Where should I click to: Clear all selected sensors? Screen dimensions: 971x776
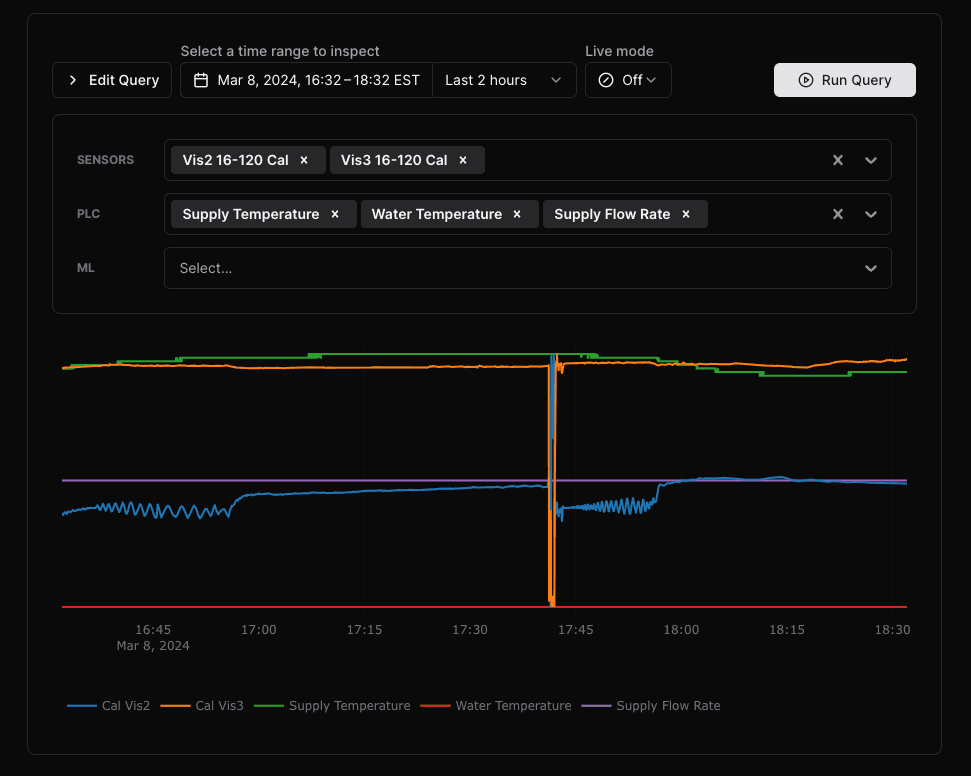click(x=838, y=160)
